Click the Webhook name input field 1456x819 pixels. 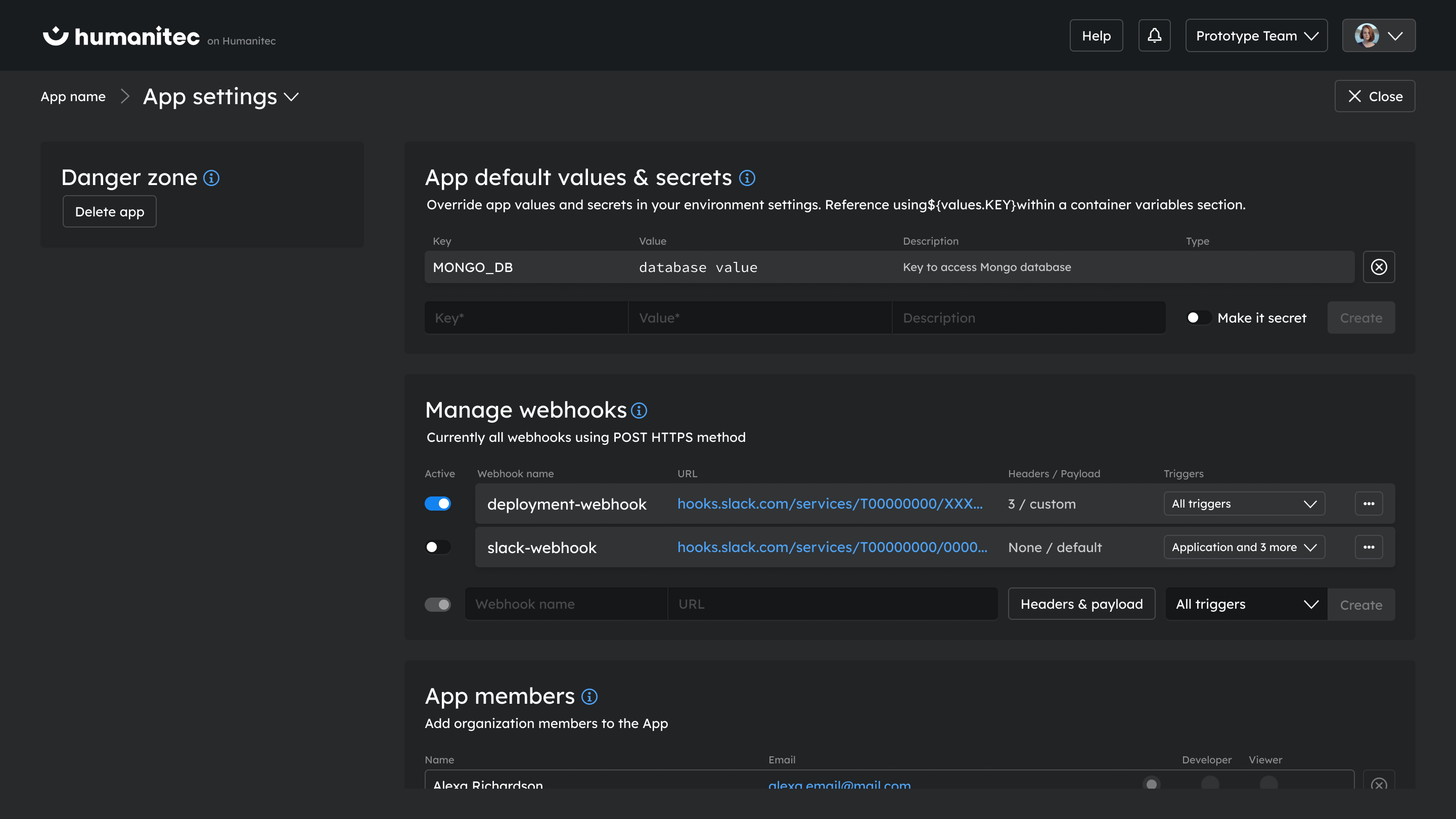pos(565,604)
